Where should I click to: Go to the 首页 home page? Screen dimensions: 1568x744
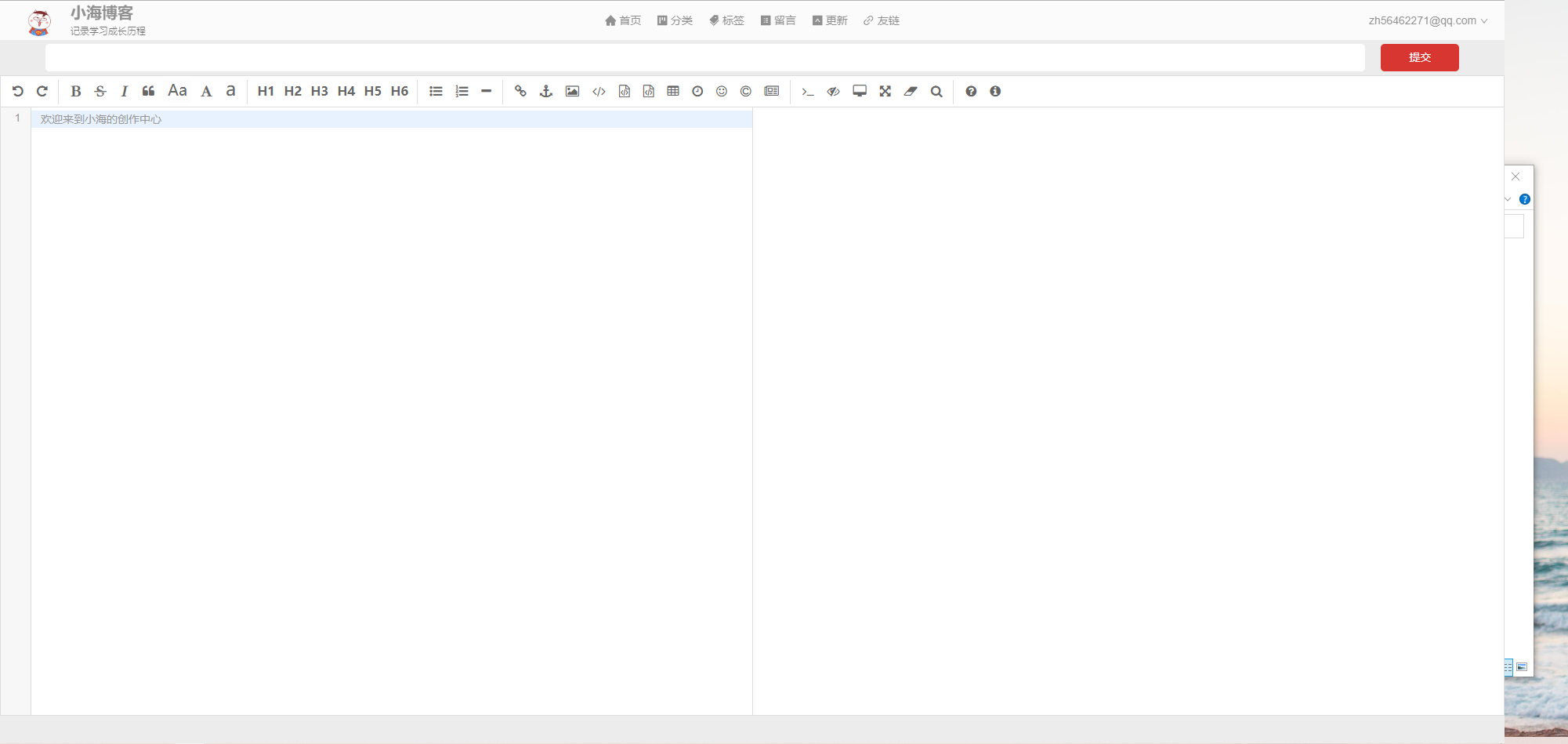(623, 21)
